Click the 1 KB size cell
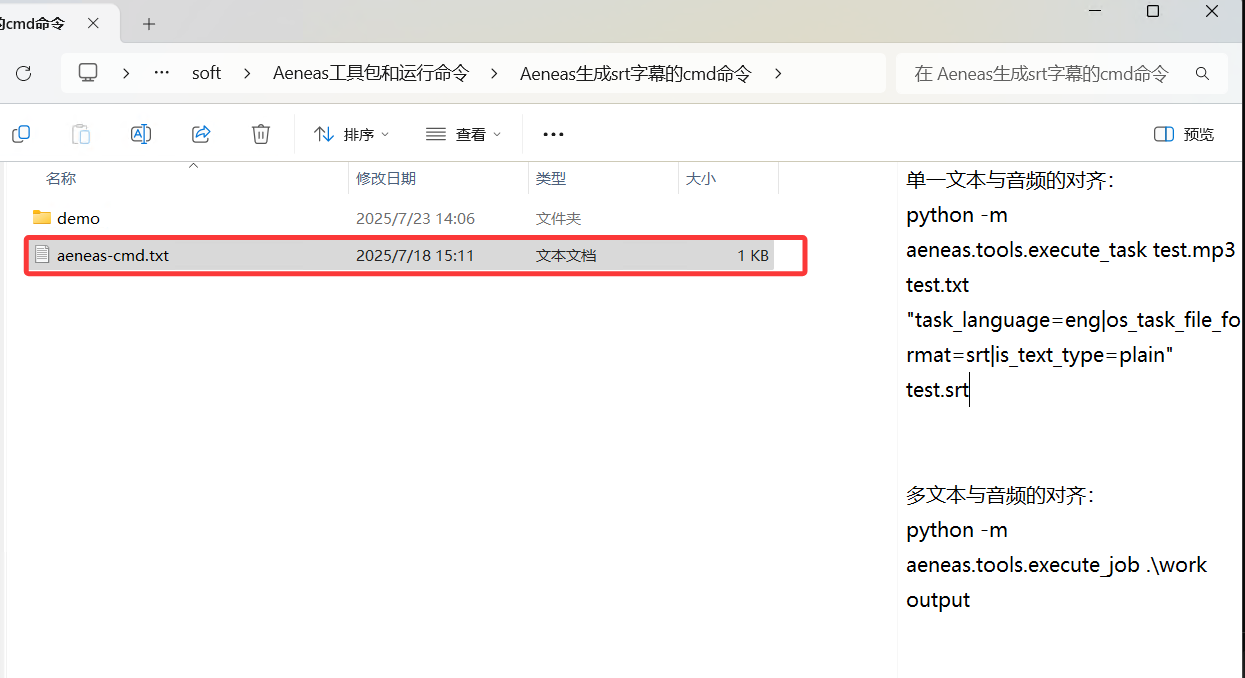Screen dimensions: 1245x678 point(753,255)
